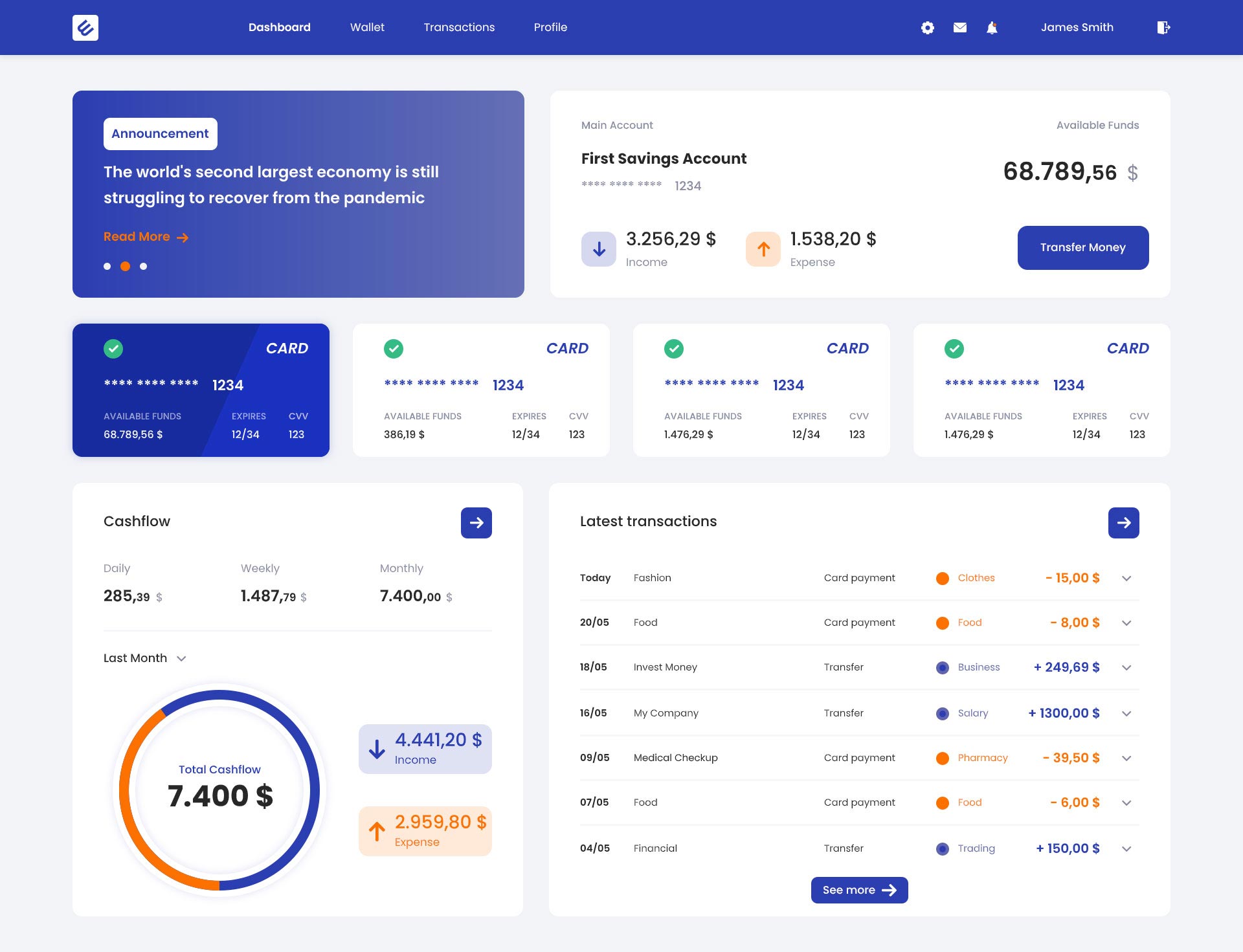Open Cashflow details arrow button
This screenshot has height=952, width=1243.
point(476,523)
